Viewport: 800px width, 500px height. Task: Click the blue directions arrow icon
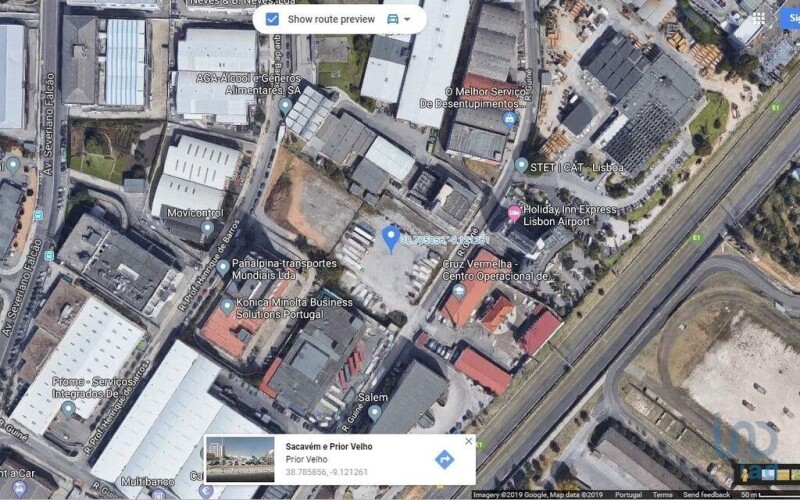pyautogui.click(x=444, y=459)
